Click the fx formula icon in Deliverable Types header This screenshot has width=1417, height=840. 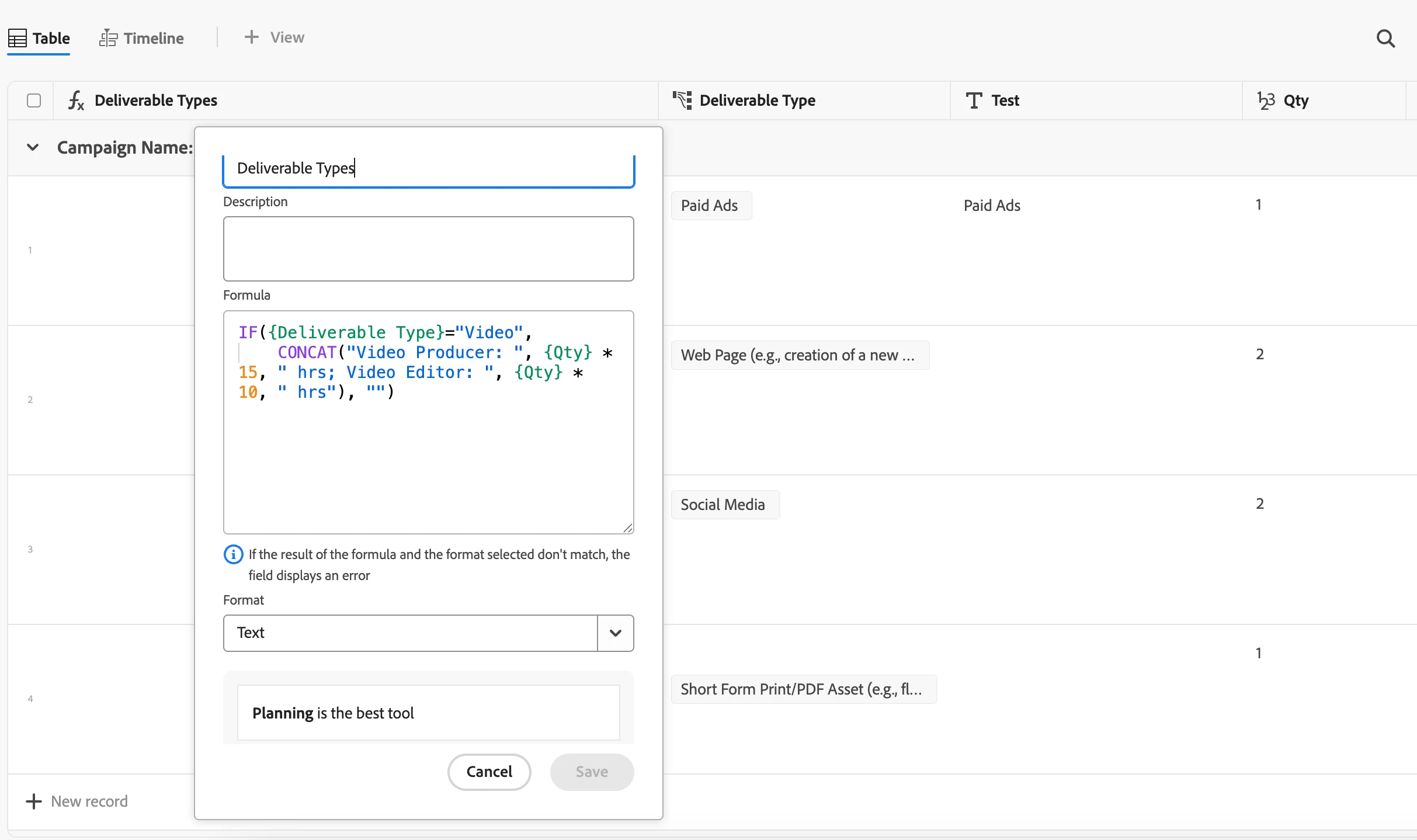point(77,100)
